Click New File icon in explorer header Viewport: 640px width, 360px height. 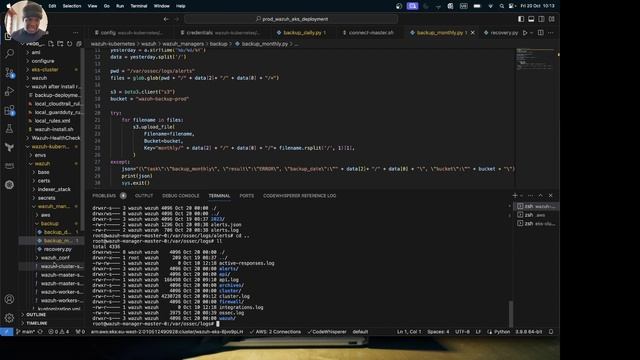click(x=51, y=44)
